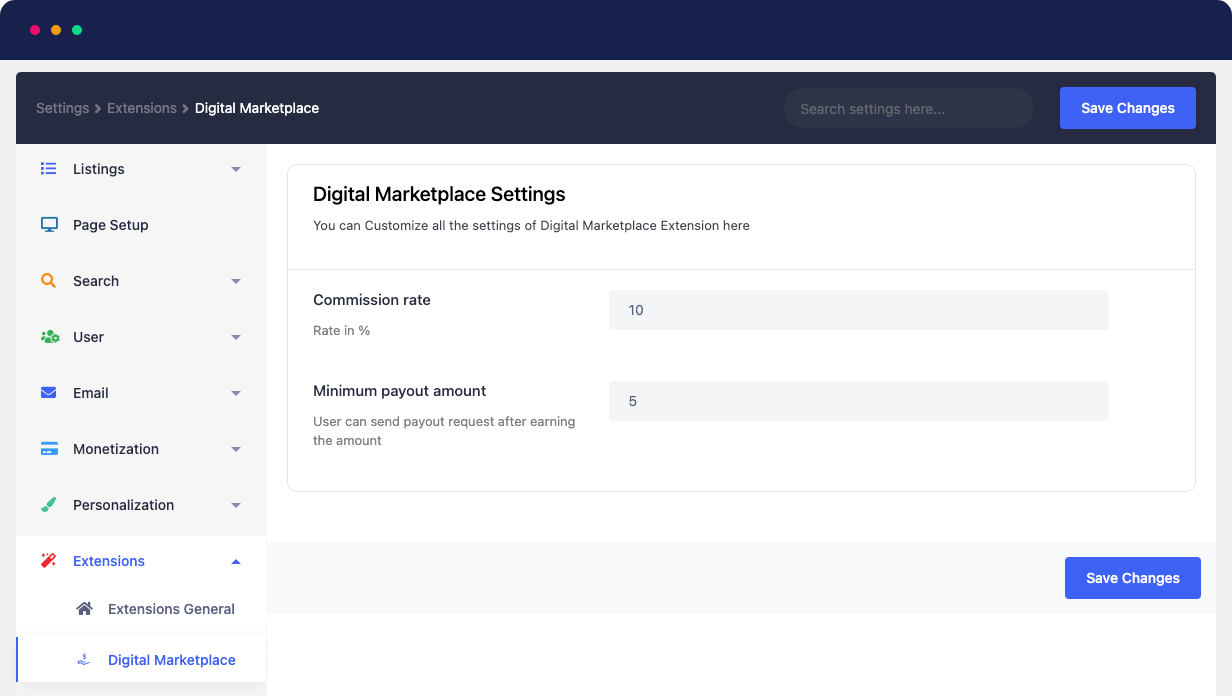1232x696 pixels.
Task: Expand the Listings section chevron
Action: point(237,169)
